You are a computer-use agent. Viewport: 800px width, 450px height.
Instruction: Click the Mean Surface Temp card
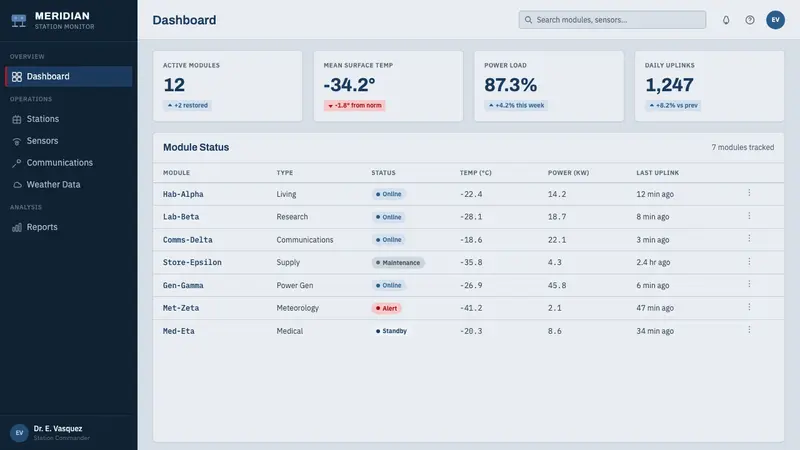(x=388, y=86)
